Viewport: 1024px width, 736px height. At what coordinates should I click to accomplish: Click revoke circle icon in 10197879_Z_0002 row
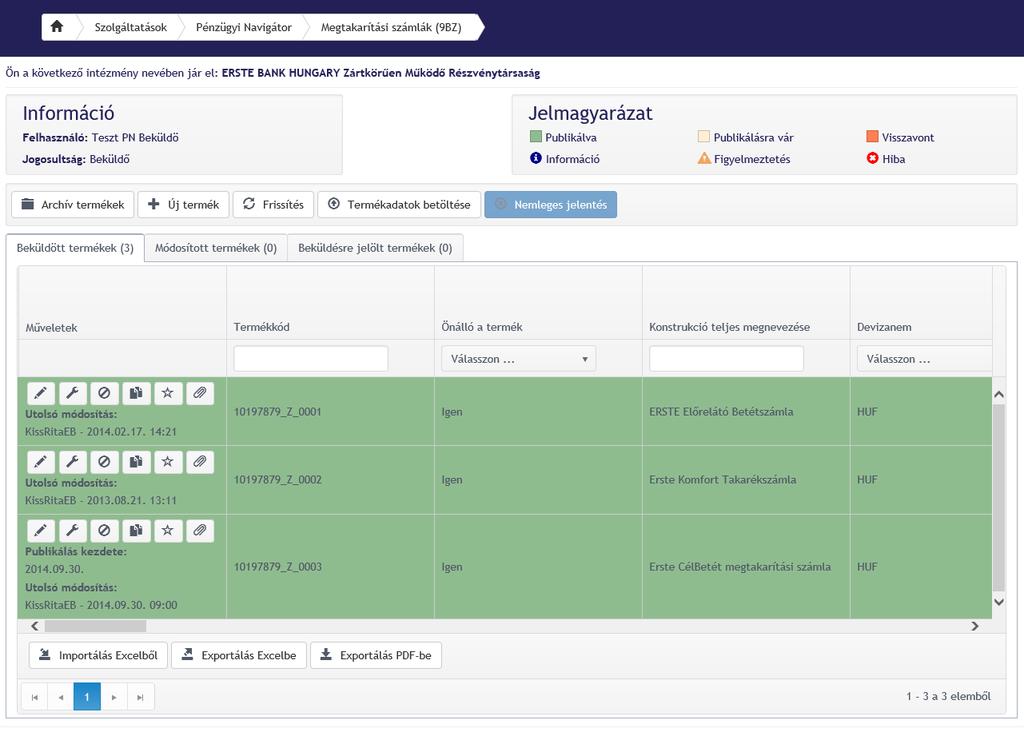104,462
